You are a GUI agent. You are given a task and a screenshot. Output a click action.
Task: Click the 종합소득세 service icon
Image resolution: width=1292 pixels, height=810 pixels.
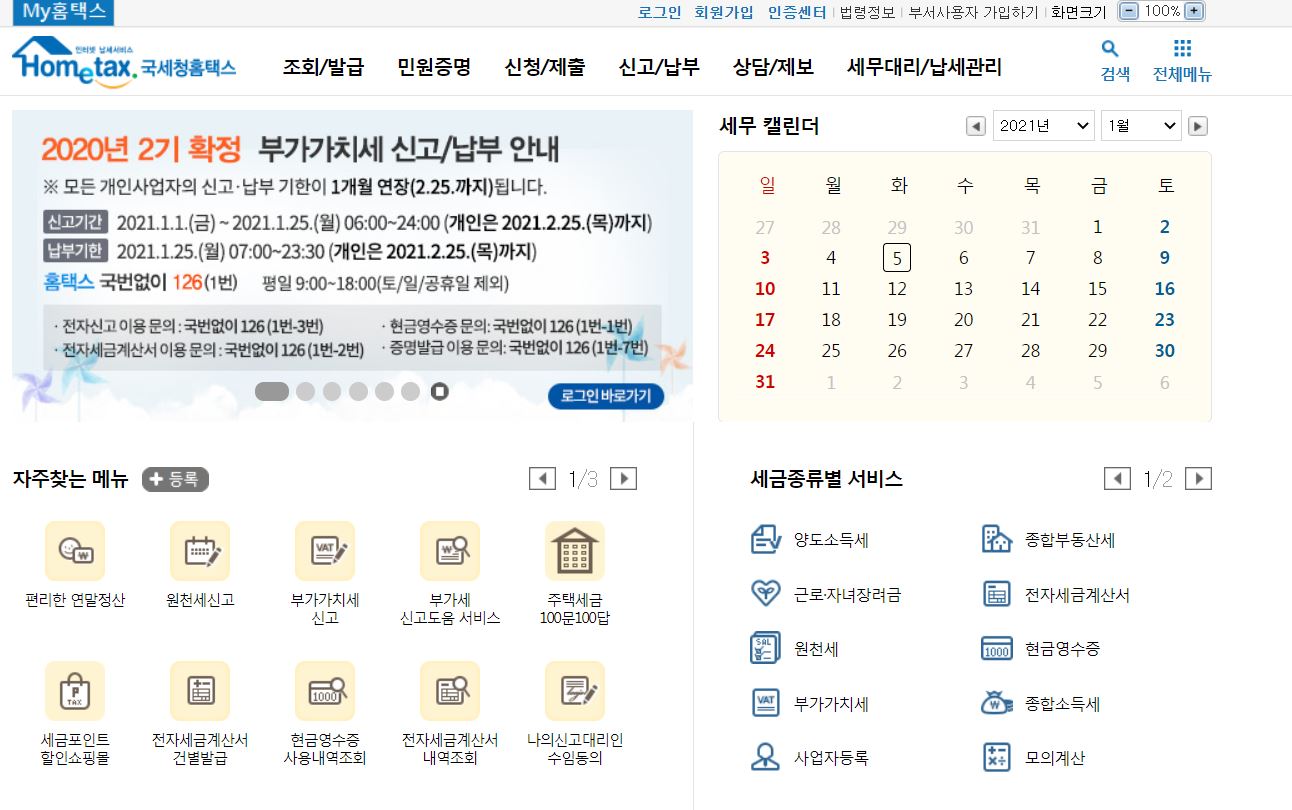pyautogui.click(x=997, y=703)
